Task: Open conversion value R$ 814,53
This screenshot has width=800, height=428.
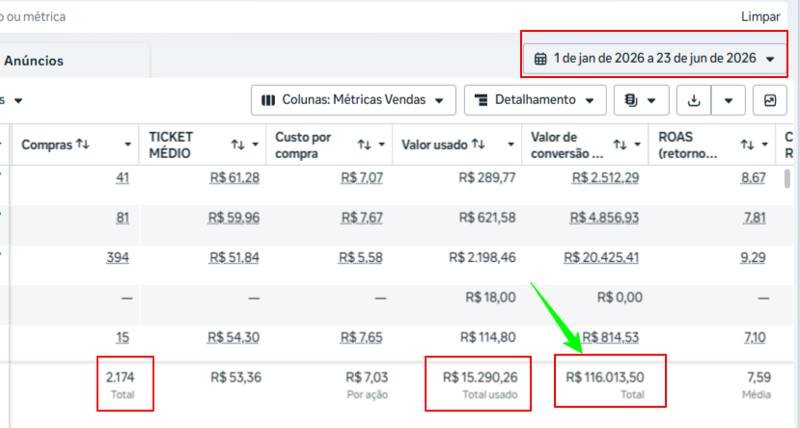Action: point(611,338)
